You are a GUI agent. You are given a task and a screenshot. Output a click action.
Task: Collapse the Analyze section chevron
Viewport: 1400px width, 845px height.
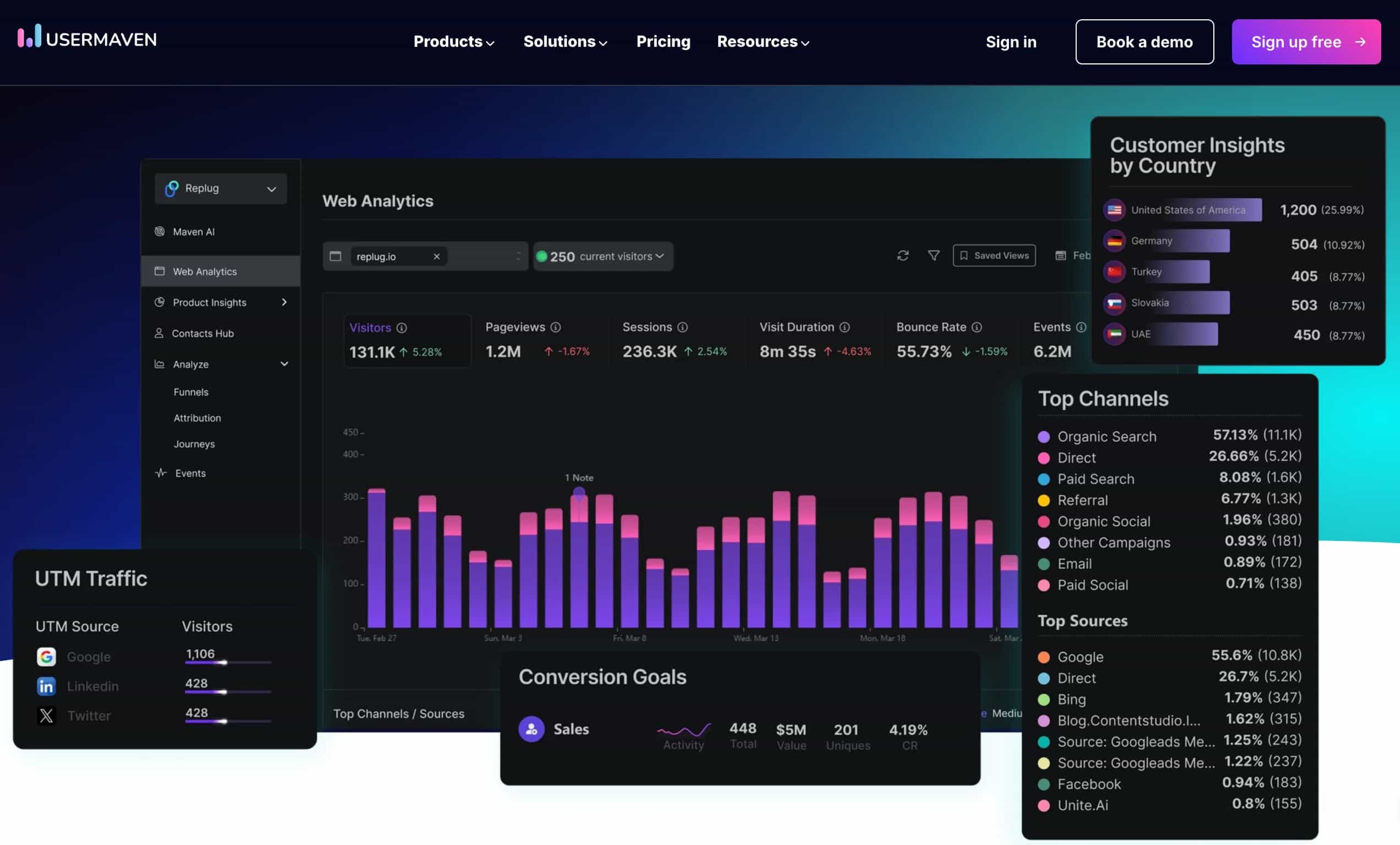(284, 364)
